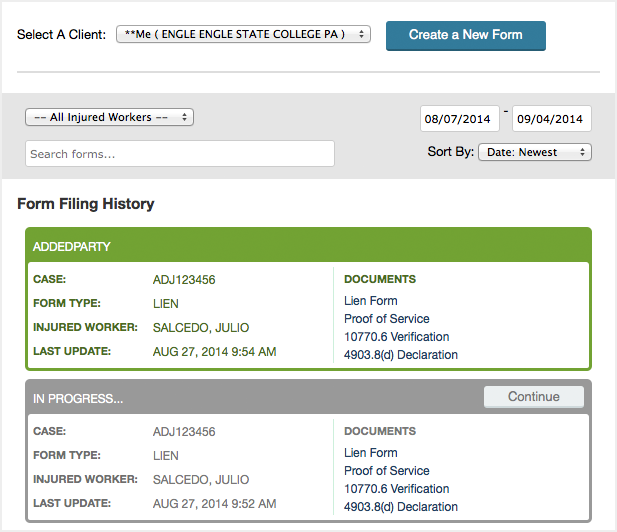Continue the in-progress lien form
Viewport: 617px width, 532px height.
click(x=534, y=397)
